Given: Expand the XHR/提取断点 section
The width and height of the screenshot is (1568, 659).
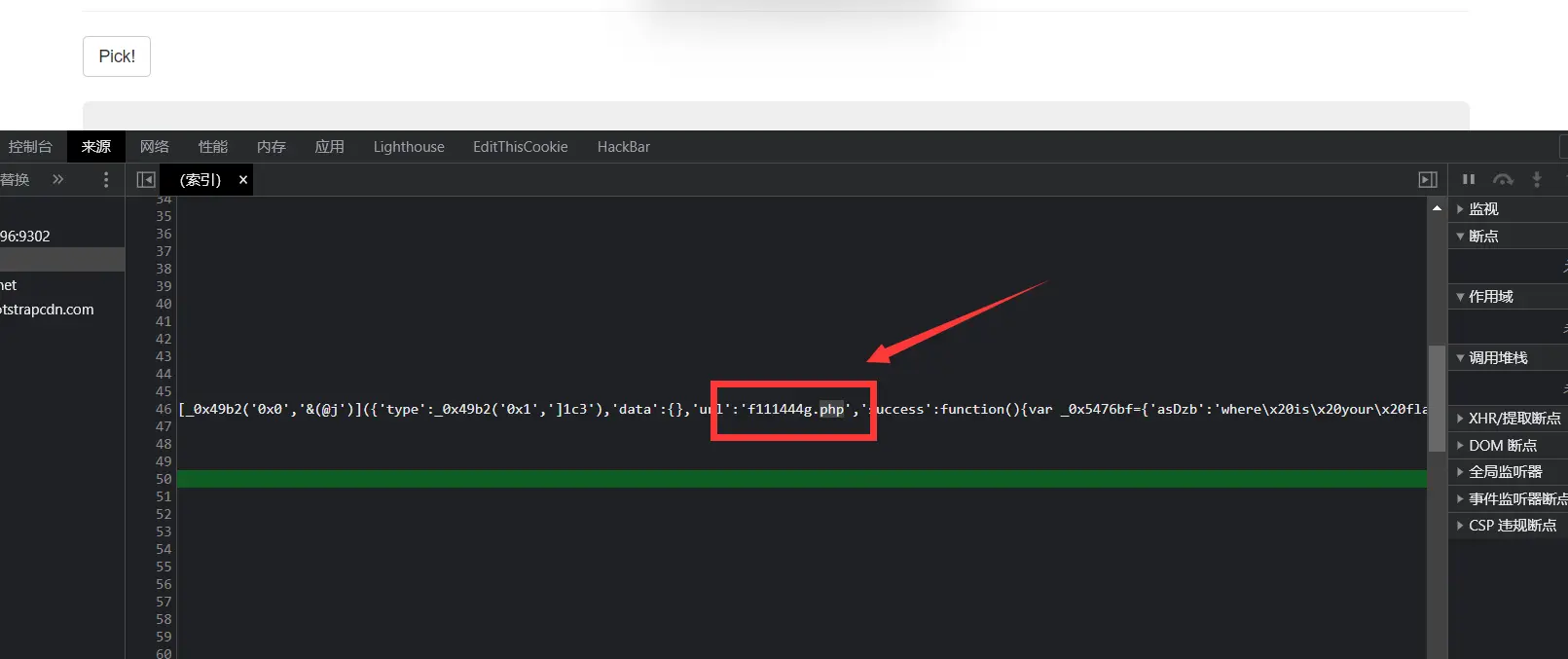Looking at the screenshot, I should click(x=1513, y=419).
